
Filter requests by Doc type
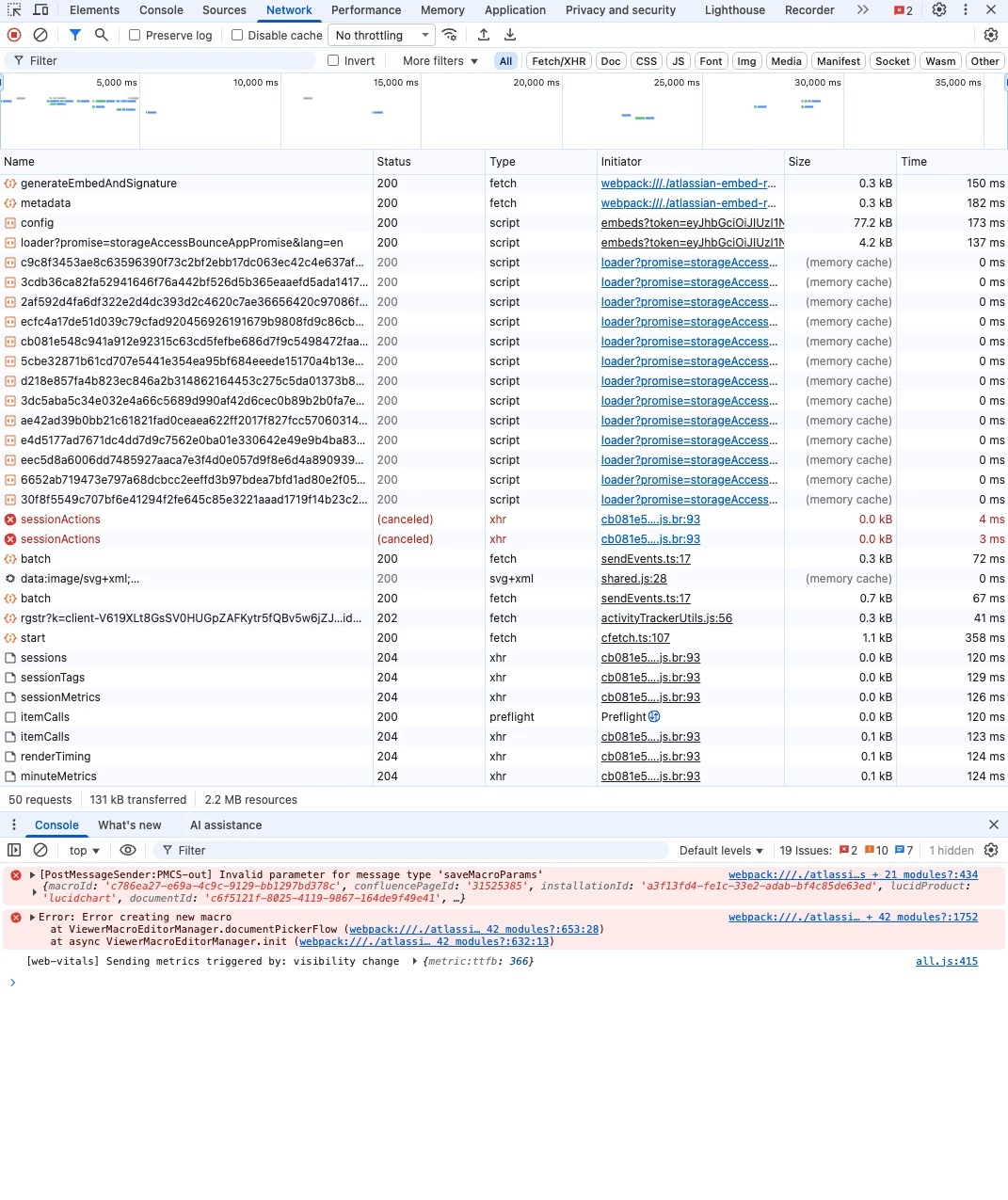coord(611,61)
